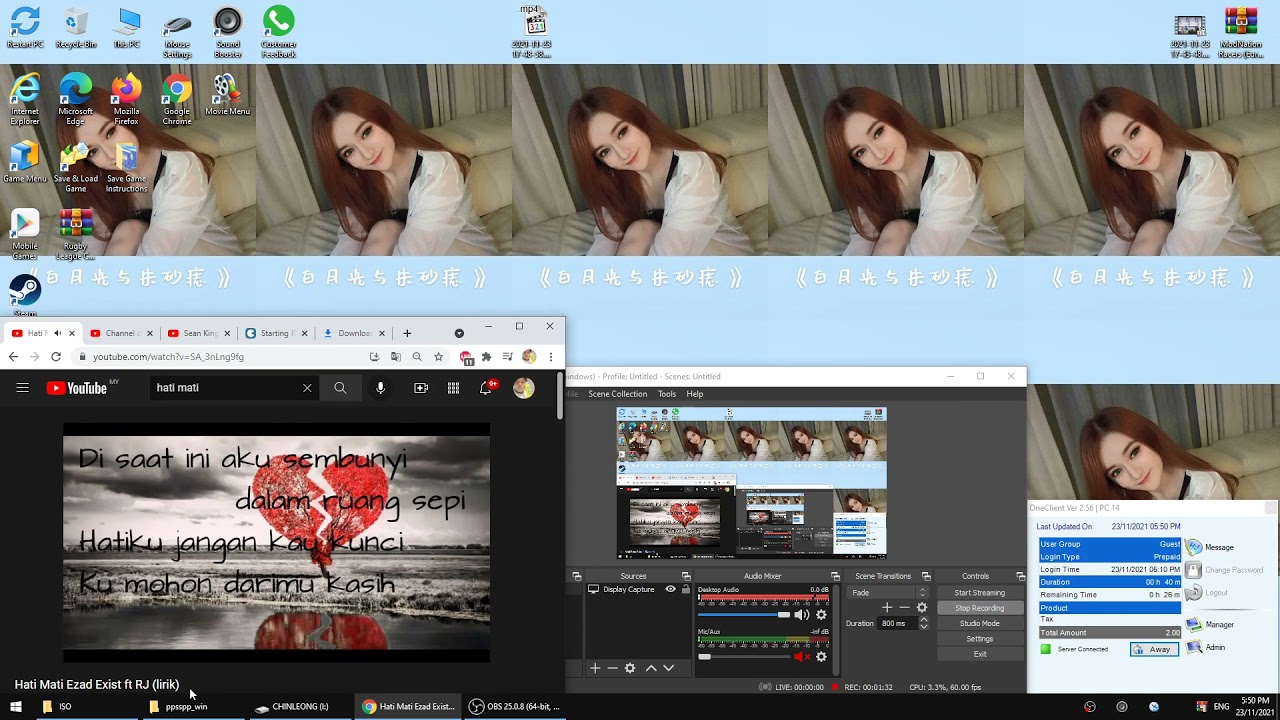Reload the YouTube page

coord(56,357)
